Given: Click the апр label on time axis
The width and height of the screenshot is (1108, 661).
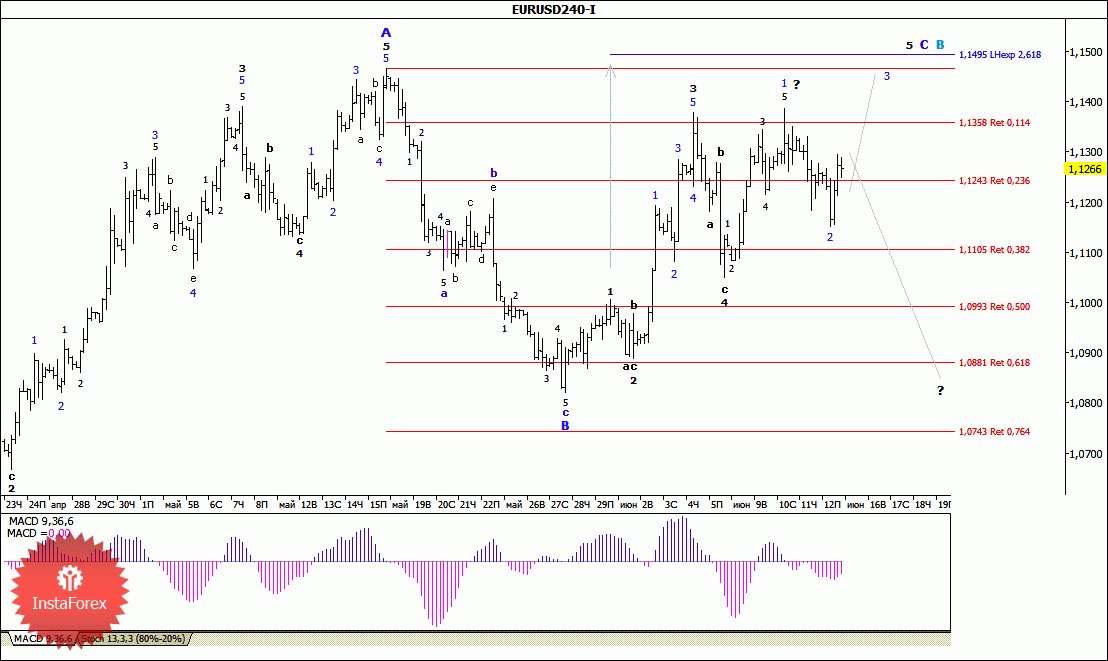Looking at the screenshot, I should [x=59, y=504].
